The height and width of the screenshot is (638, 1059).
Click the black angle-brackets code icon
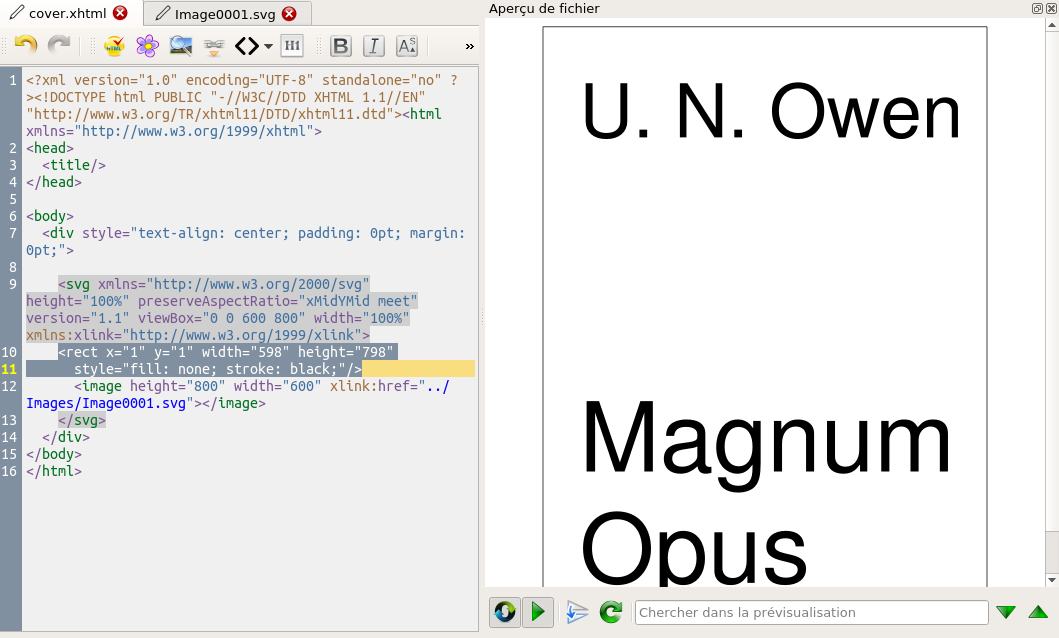(247, 46)
